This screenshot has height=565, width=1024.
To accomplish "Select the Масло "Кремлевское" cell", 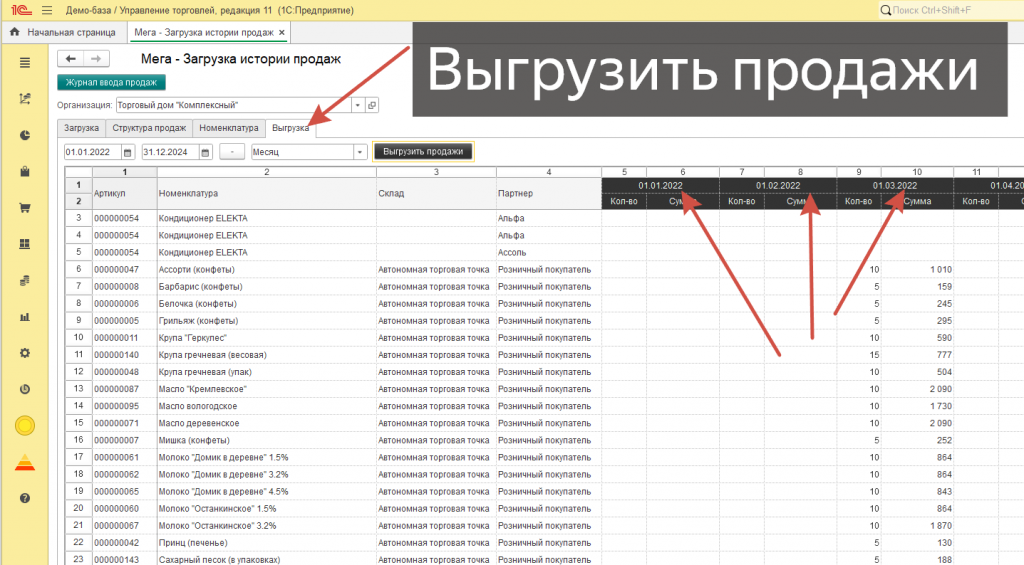I will pyautogui.click(x=266, y=389).
